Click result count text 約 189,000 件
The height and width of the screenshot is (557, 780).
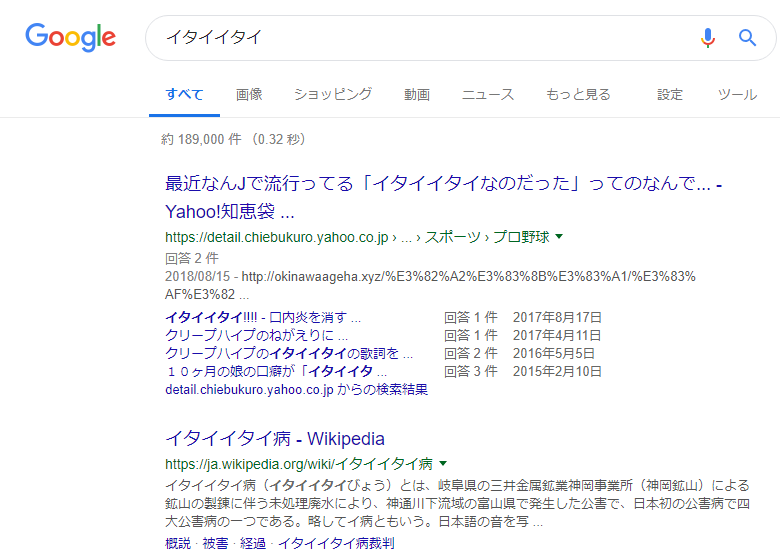tap(201, 139)
